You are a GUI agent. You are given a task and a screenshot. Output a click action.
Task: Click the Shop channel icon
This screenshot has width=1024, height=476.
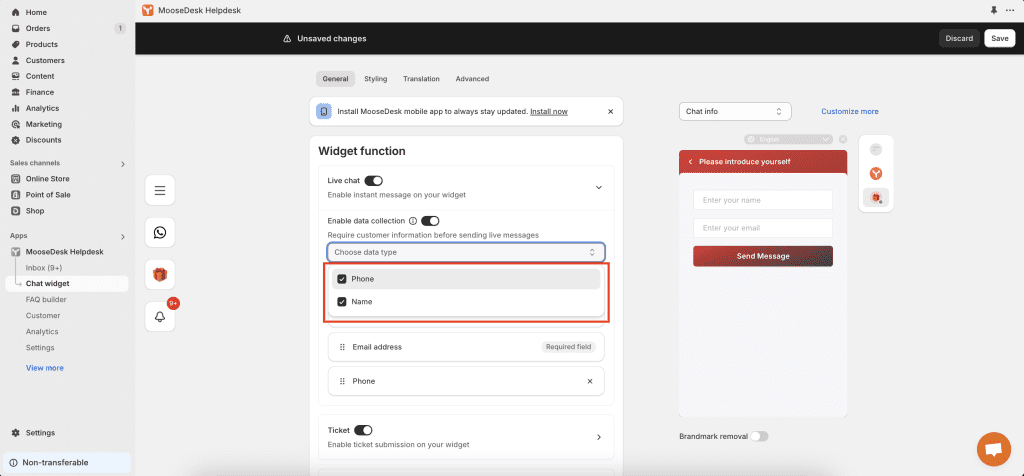tap(16, 211)
